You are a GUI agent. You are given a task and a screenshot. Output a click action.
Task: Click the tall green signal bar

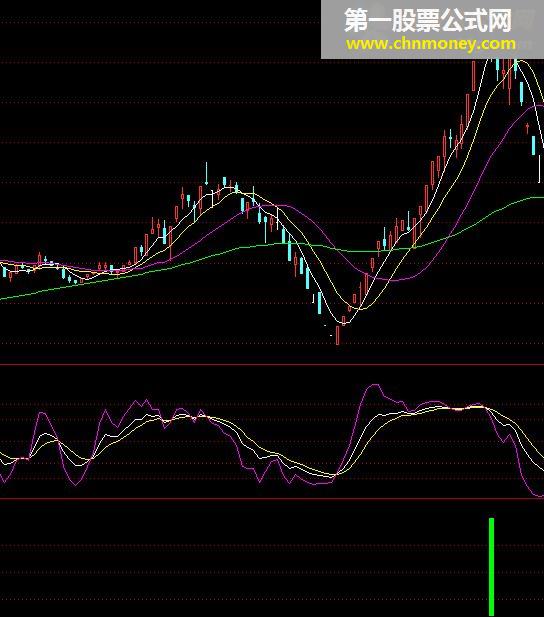[491, 566]
